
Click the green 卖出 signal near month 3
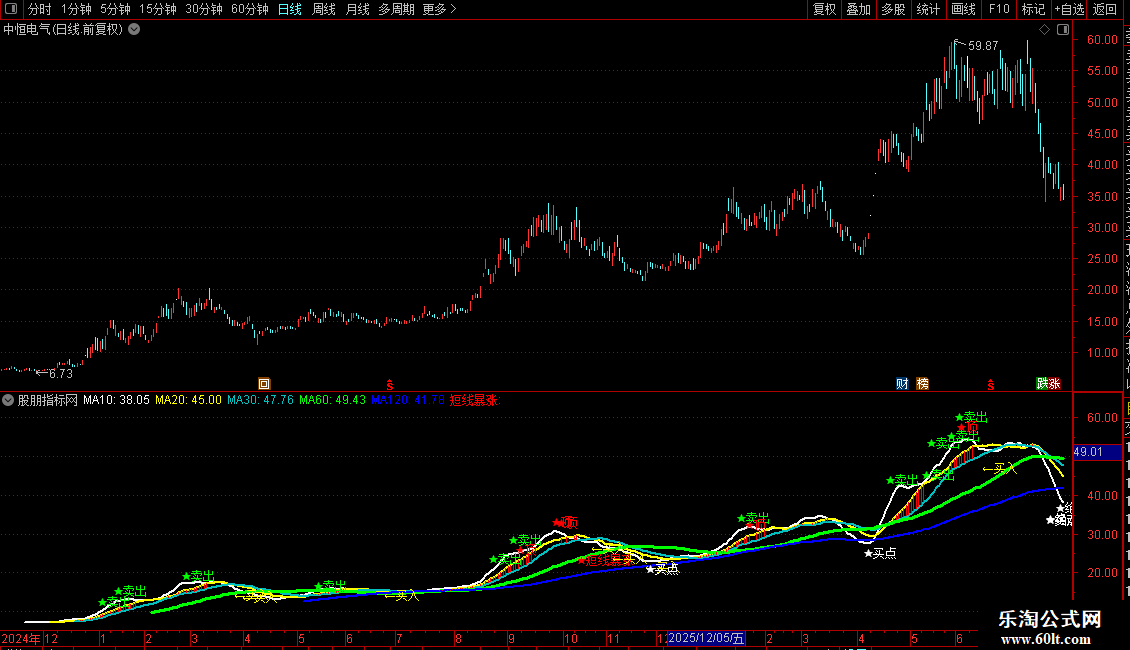pos(198,576)
